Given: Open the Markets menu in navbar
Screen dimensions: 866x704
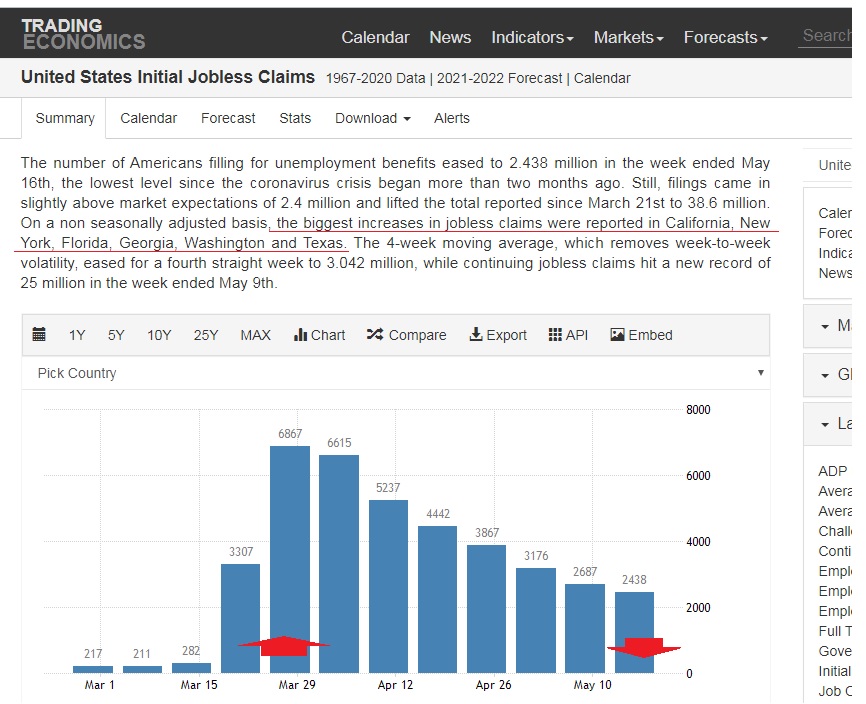Looking at the screenshot, I should 628,37.
